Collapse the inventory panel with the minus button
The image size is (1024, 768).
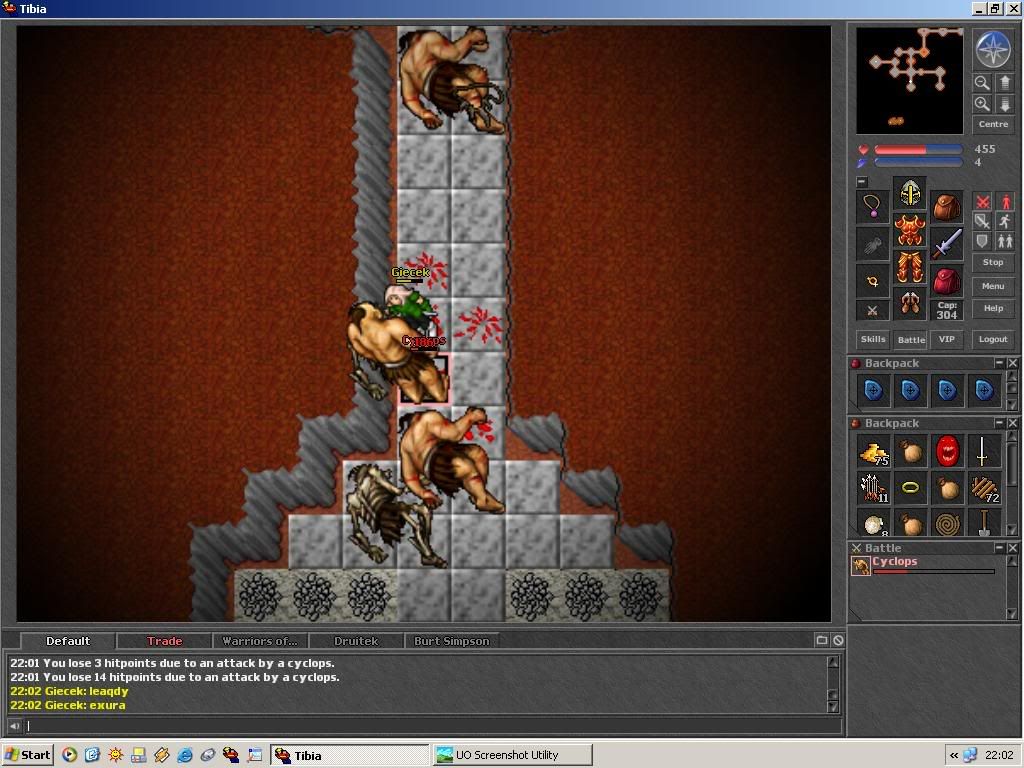point(862,182)
